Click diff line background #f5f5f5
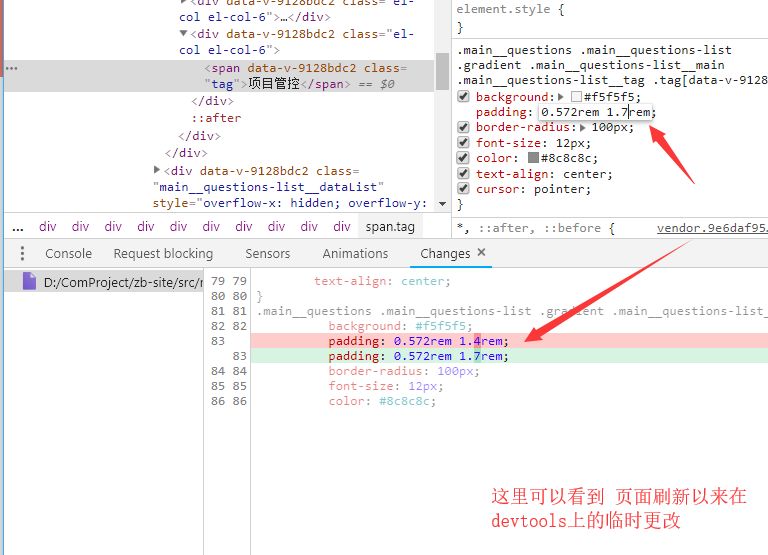The height and width of the screenshot is (555, 768). pos(400,326)
